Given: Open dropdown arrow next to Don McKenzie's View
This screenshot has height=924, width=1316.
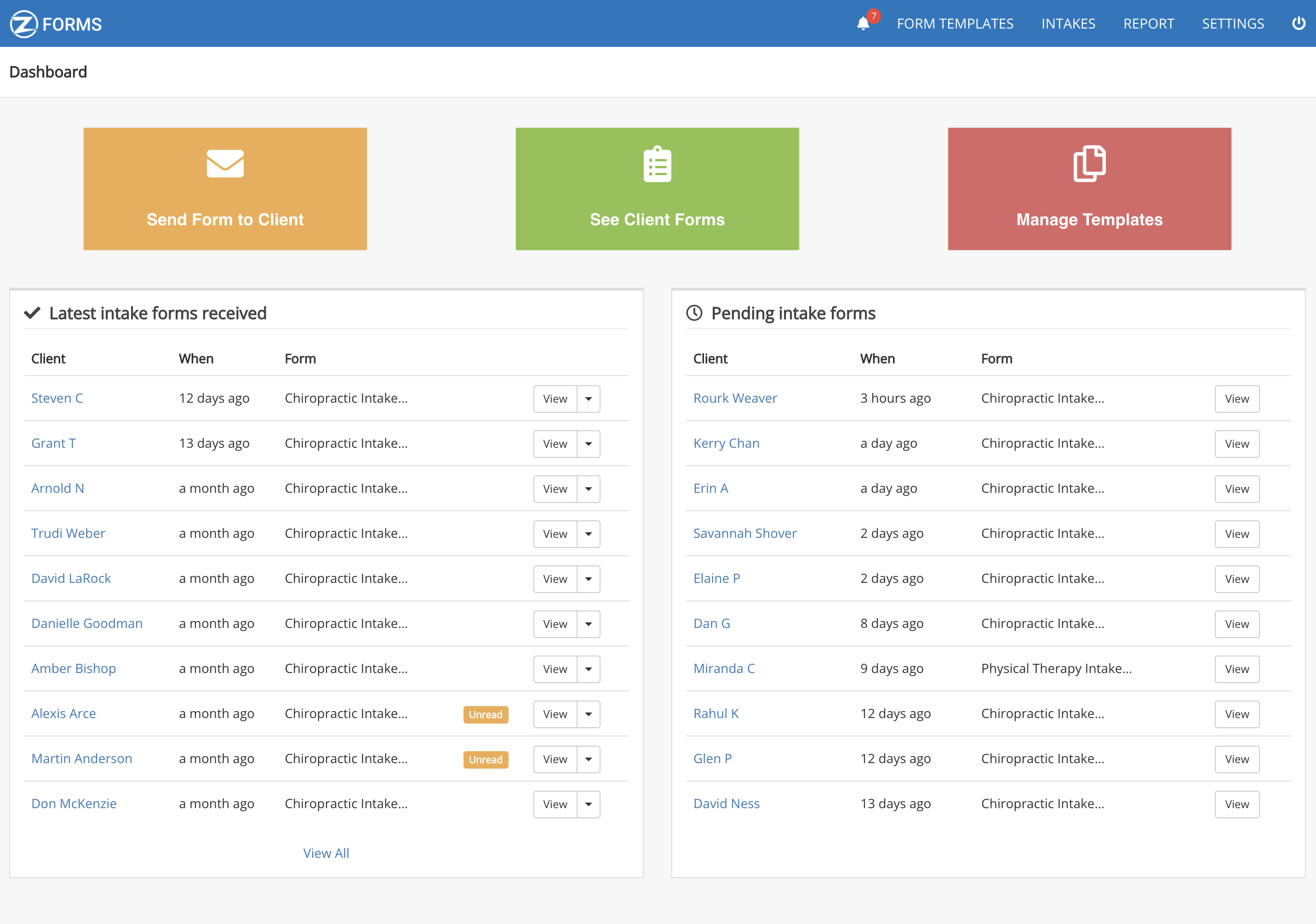Looking at the screenshot, I should (x=588, y=804).
